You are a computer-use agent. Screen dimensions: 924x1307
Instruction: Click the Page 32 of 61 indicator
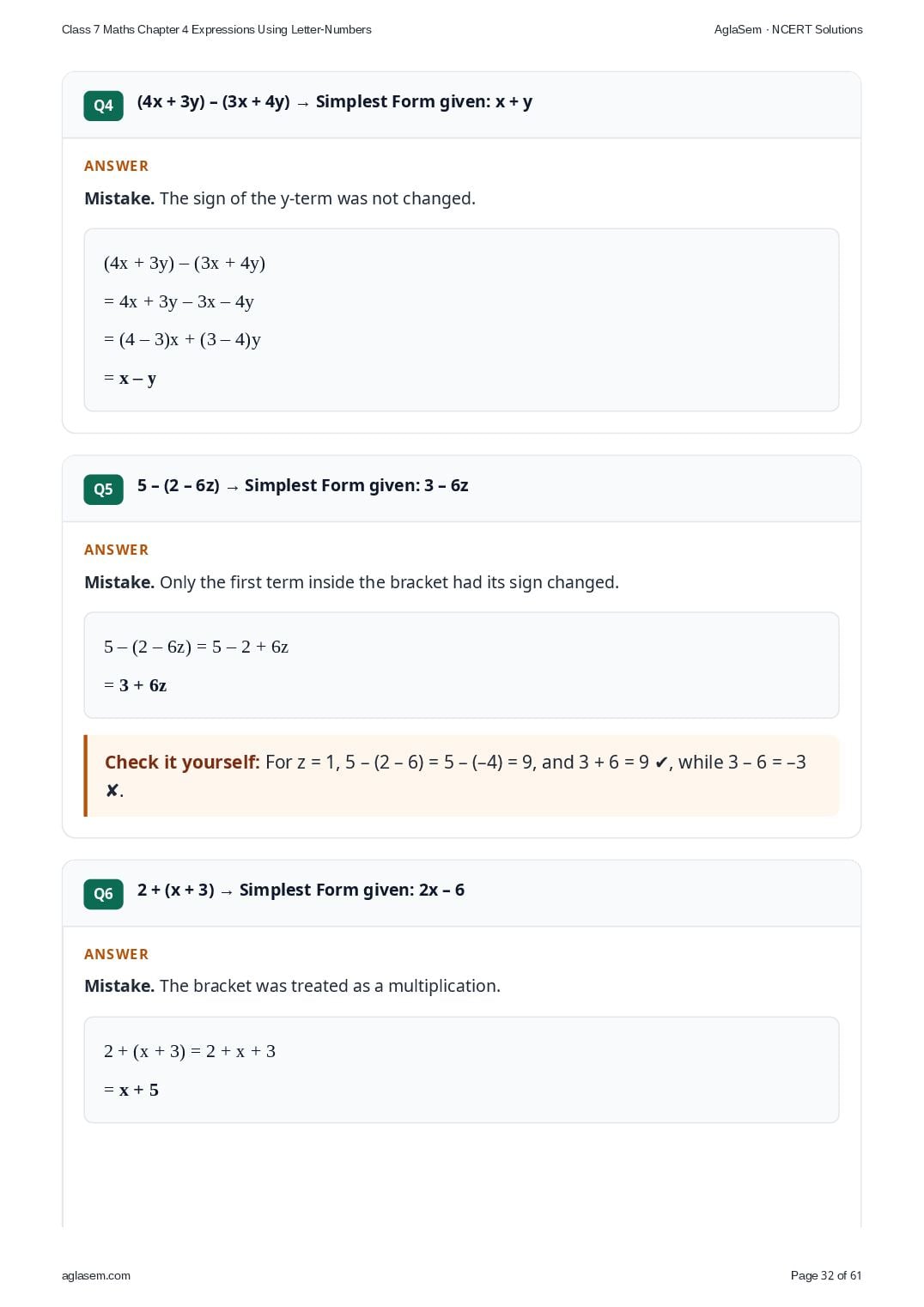coord(826,1276)
